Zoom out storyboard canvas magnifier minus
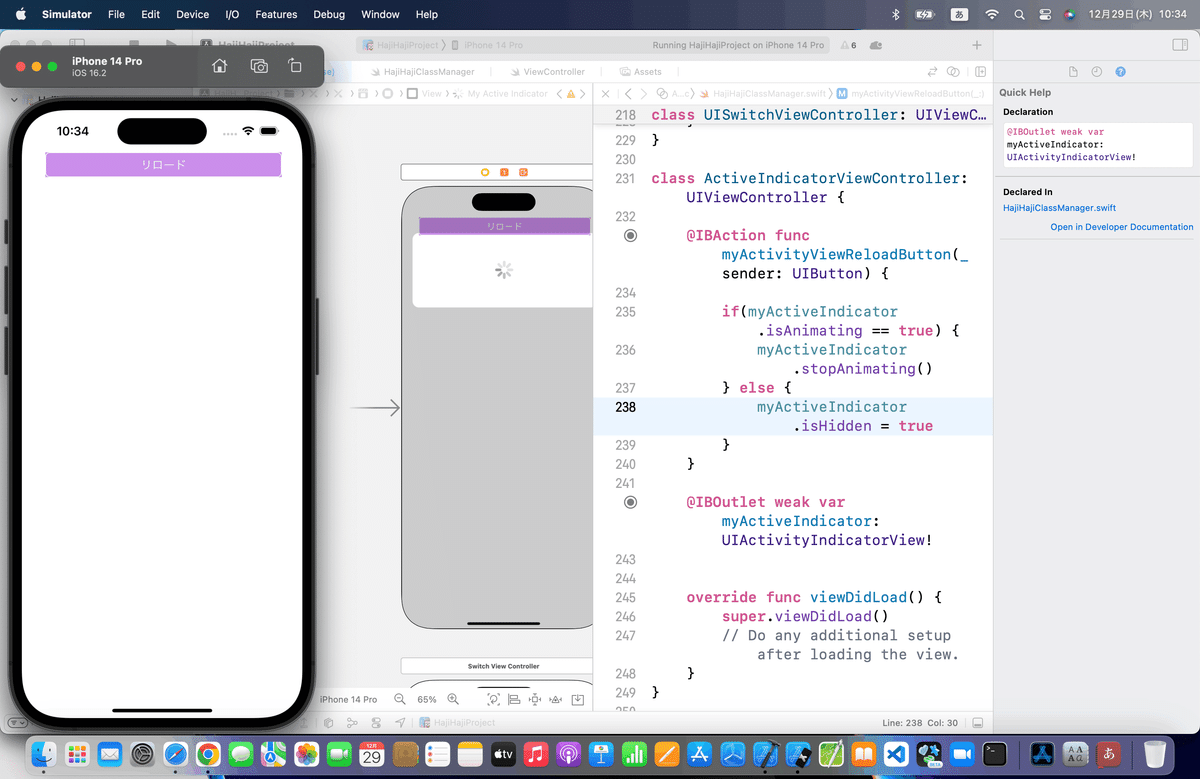 tap(400, 699)
